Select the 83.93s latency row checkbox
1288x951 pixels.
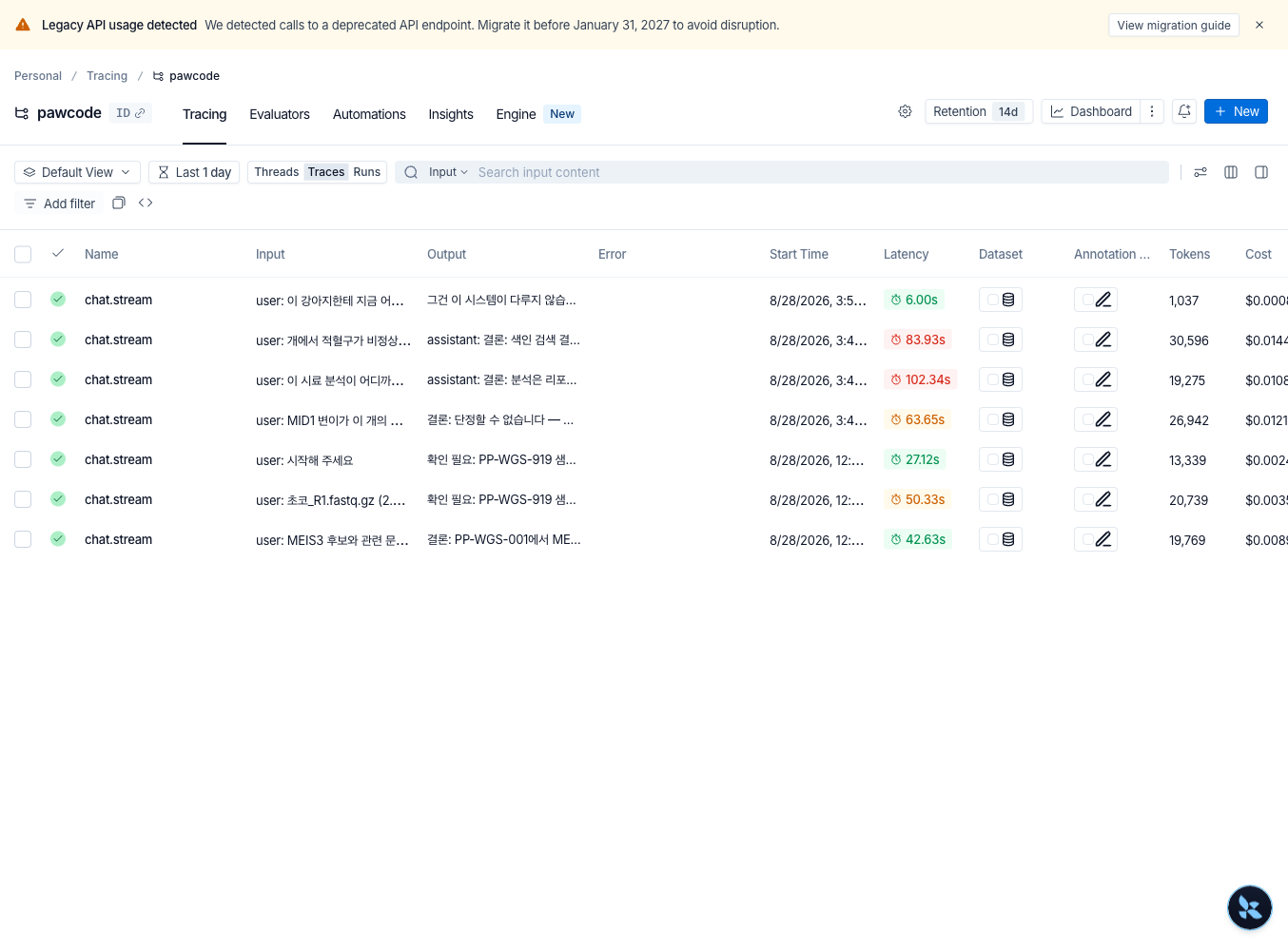click(x=23, y=340)
